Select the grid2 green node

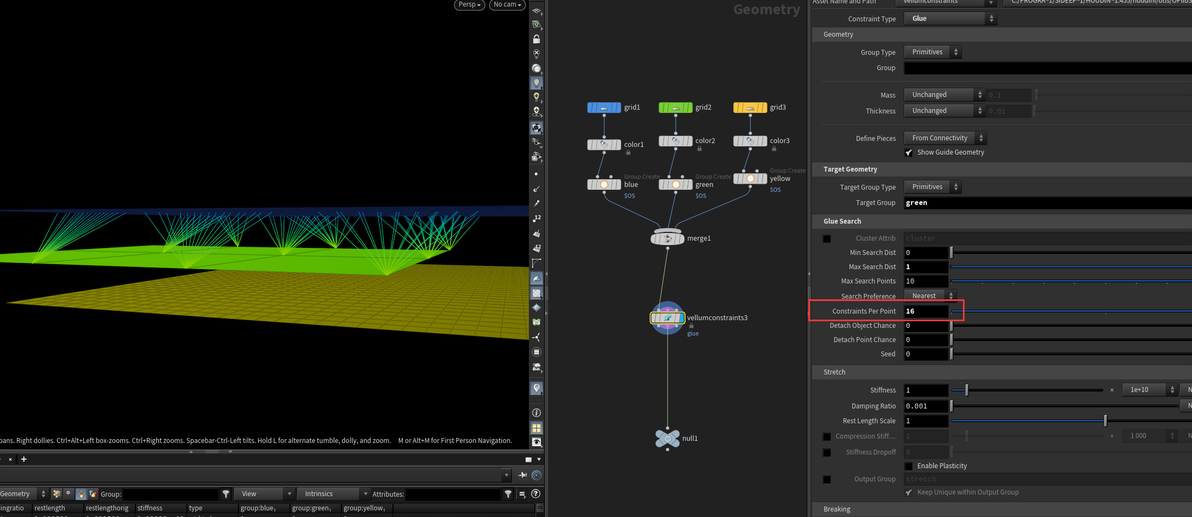[675, 108]
